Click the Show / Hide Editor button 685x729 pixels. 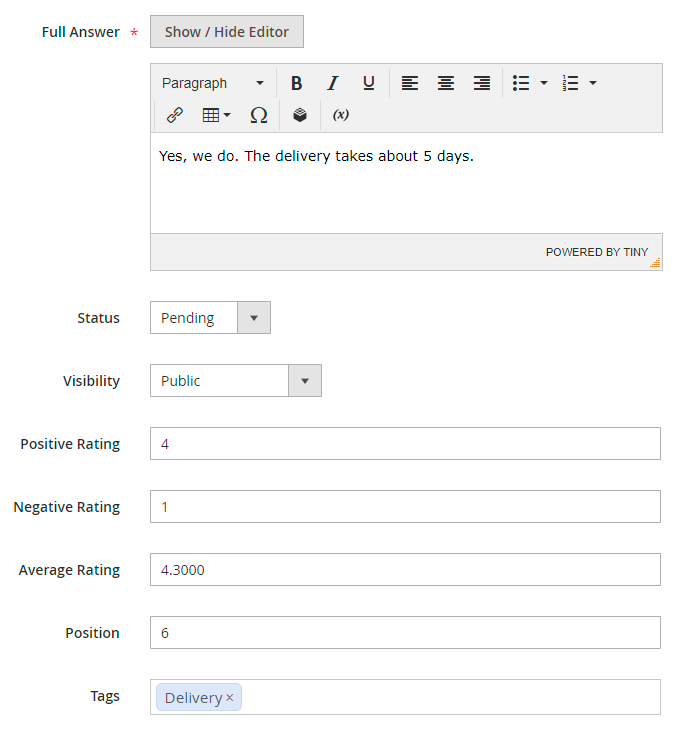(x=227, y=32)
